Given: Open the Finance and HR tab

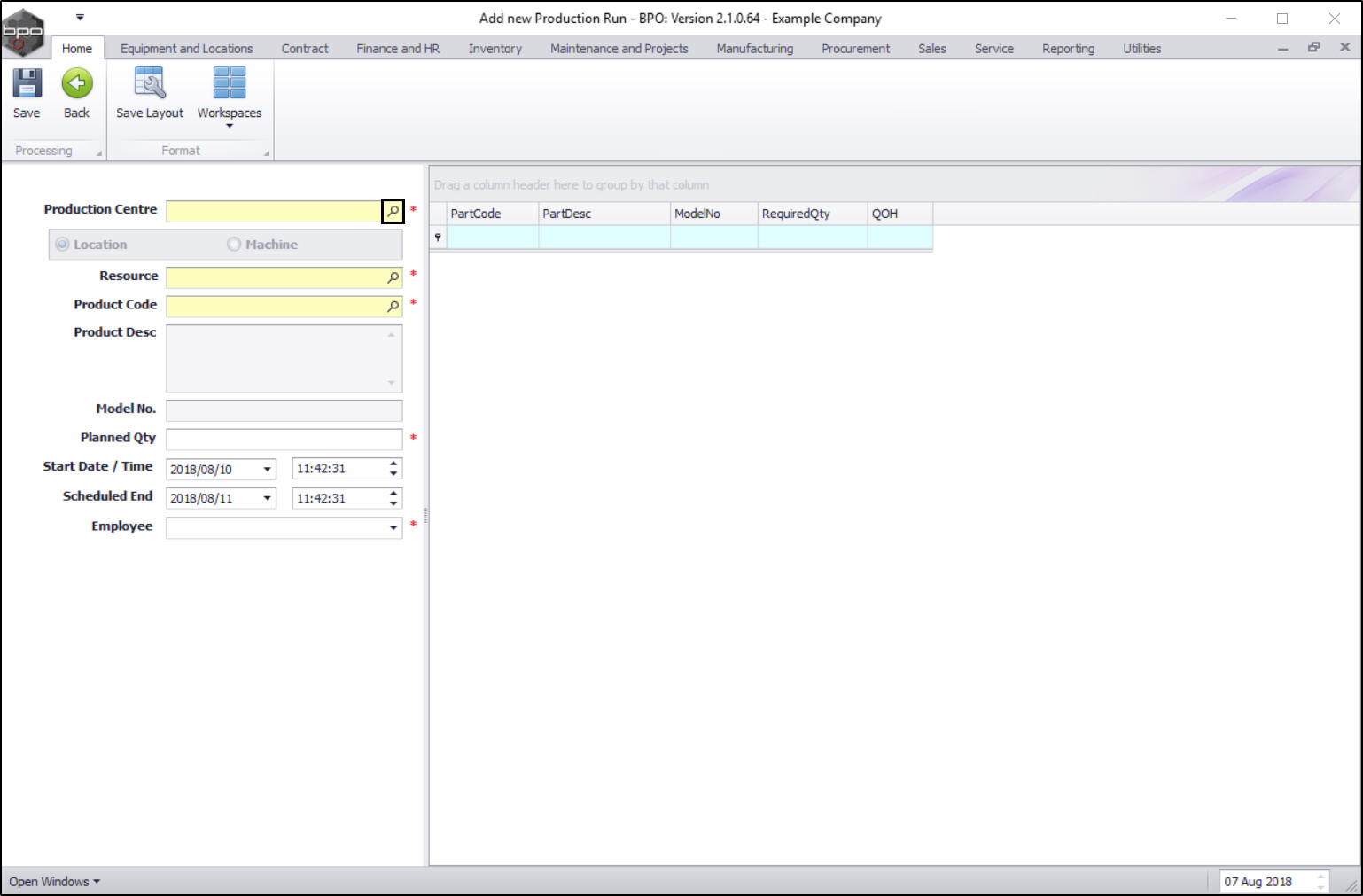Looking at the screenshot, I should 398,49.
